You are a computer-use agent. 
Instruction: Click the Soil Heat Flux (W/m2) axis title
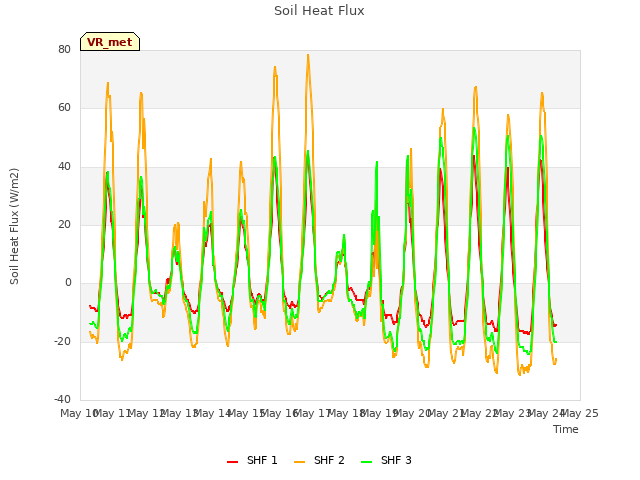(14, 226)
